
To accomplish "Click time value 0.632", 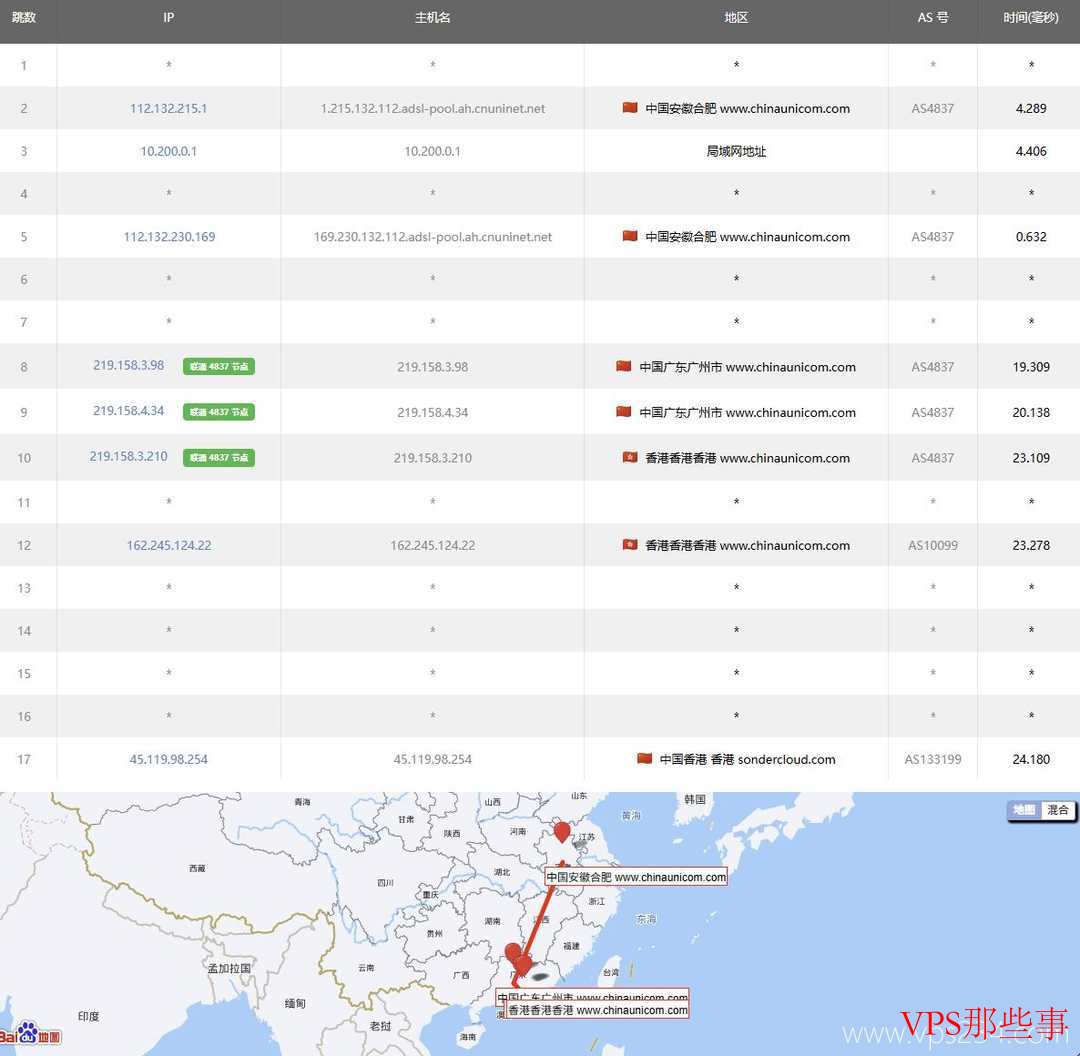I will pyautogui.click(x=1030, y=236).
